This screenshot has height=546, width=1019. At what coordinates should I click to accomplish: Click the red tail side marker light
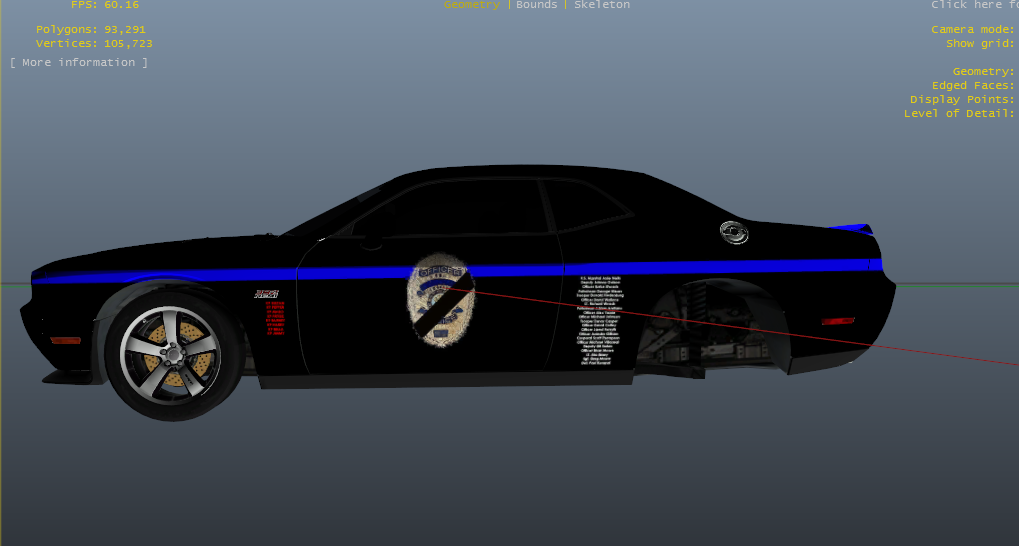[838, 321]
